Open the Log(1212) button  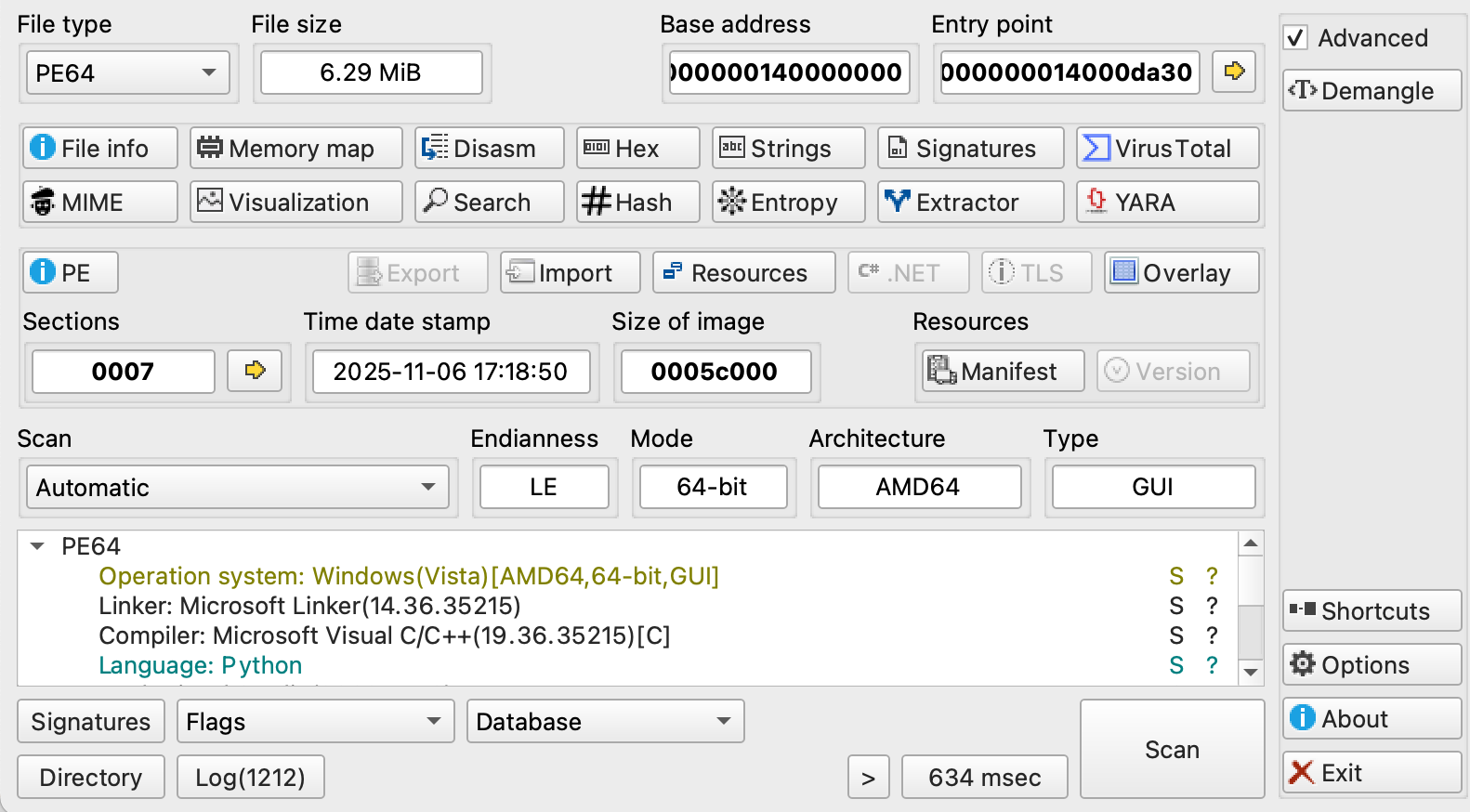[x=250, y=778]
